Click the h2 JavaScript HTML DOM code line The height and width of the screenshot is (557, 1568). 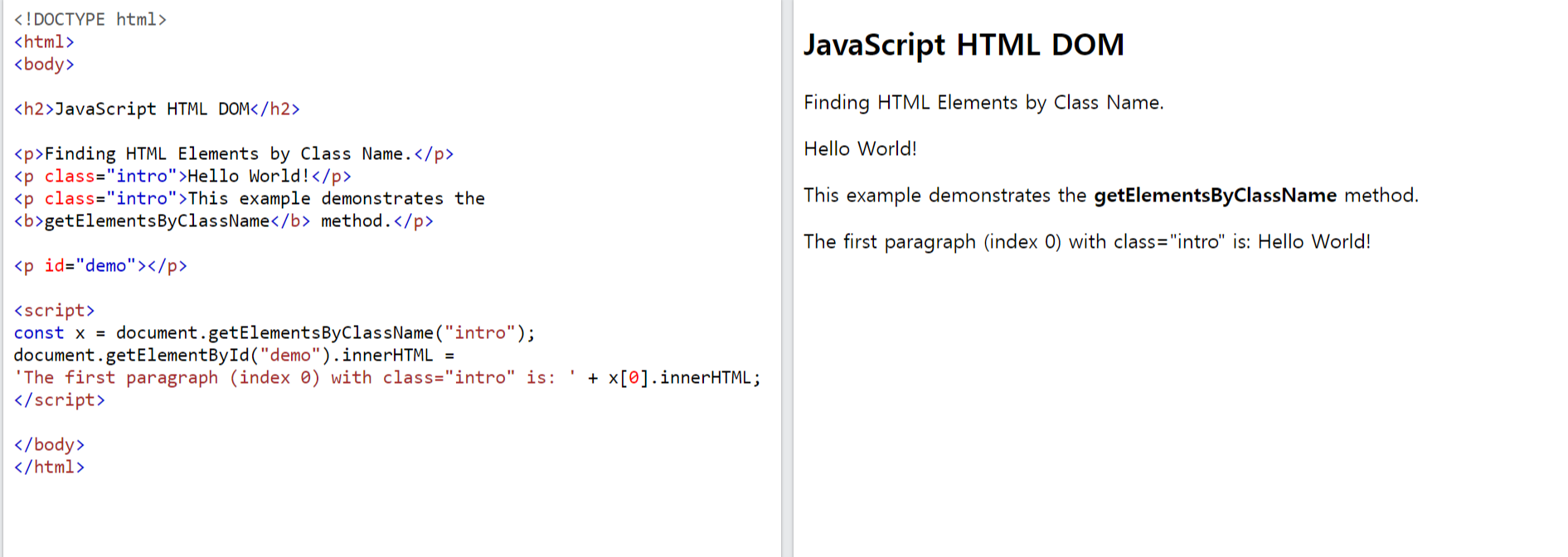(x=157, y=109)
